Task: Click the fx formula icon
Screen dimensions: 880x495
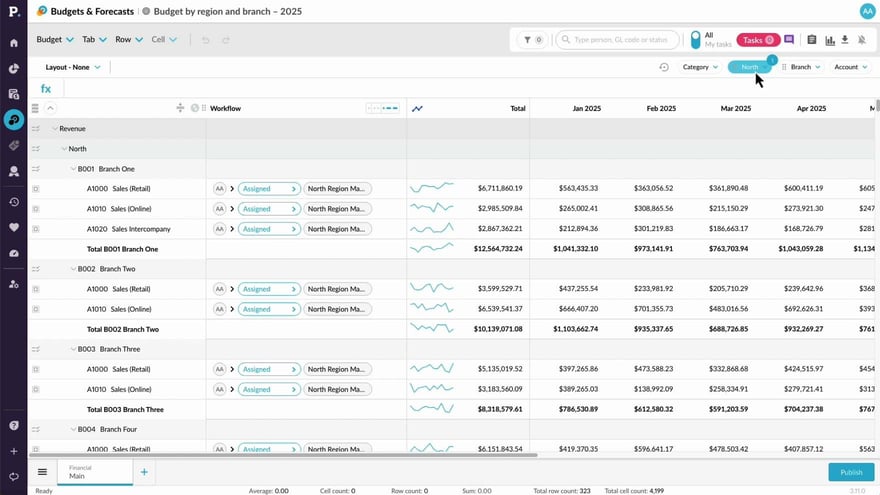Action: [46, 89]
